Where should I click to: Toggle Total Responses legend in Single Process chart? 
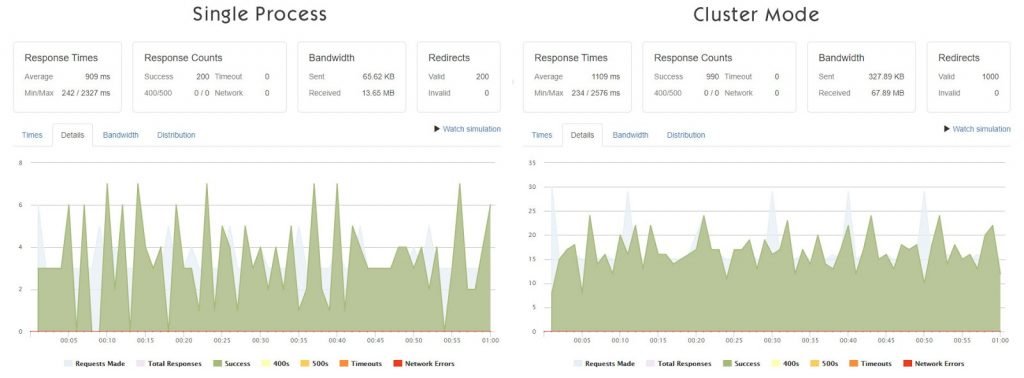click(x=168, y=364)
